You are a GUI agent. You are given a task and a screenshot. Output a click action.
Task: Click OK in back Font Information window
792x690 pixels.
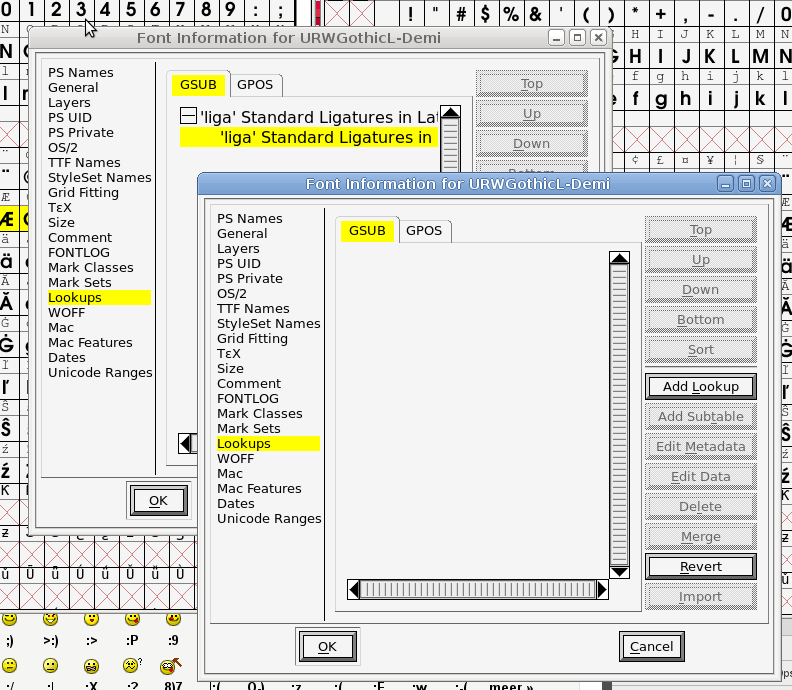coord(159,501)
